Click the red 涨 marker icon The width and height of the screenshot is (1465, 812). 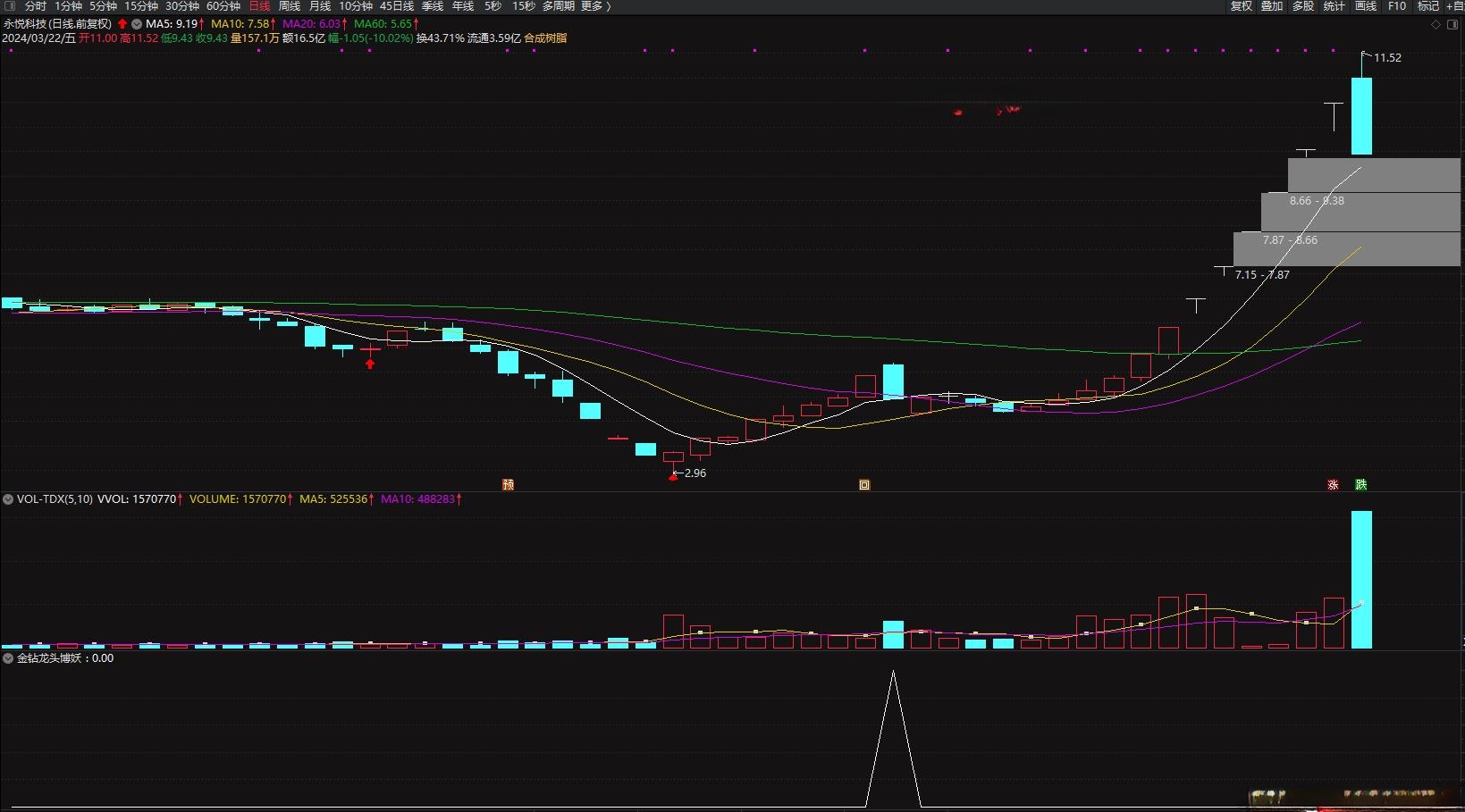coord(1333,485)
